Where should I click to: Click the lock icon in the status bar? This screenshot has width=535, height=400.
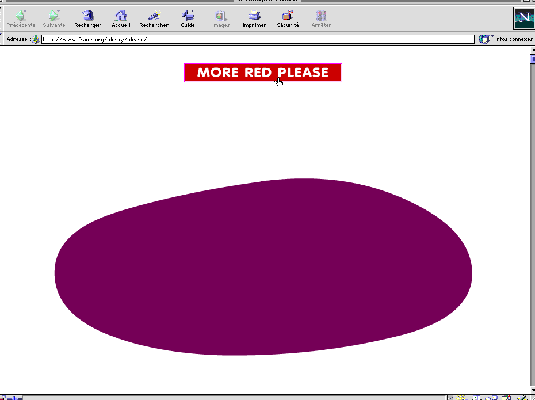[x=5, y=398]
